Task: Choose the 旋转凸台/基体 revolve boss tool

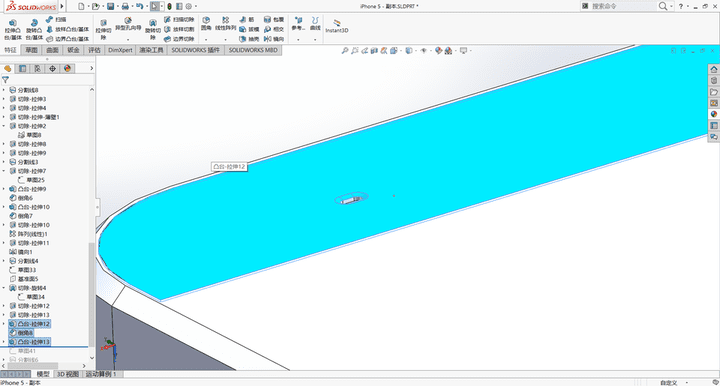Action: pos(34,29)
